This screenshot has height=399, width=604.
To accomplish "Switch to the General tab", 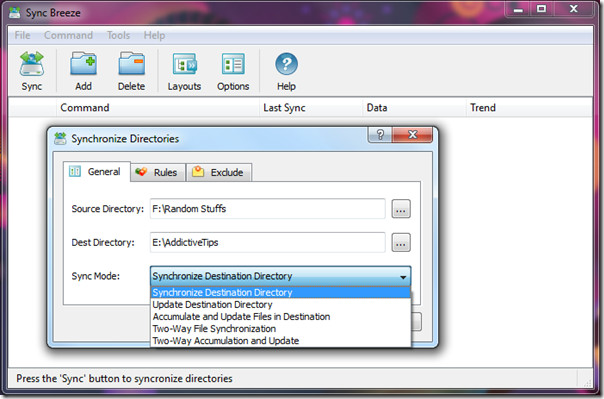I will [x=97, y=171].
